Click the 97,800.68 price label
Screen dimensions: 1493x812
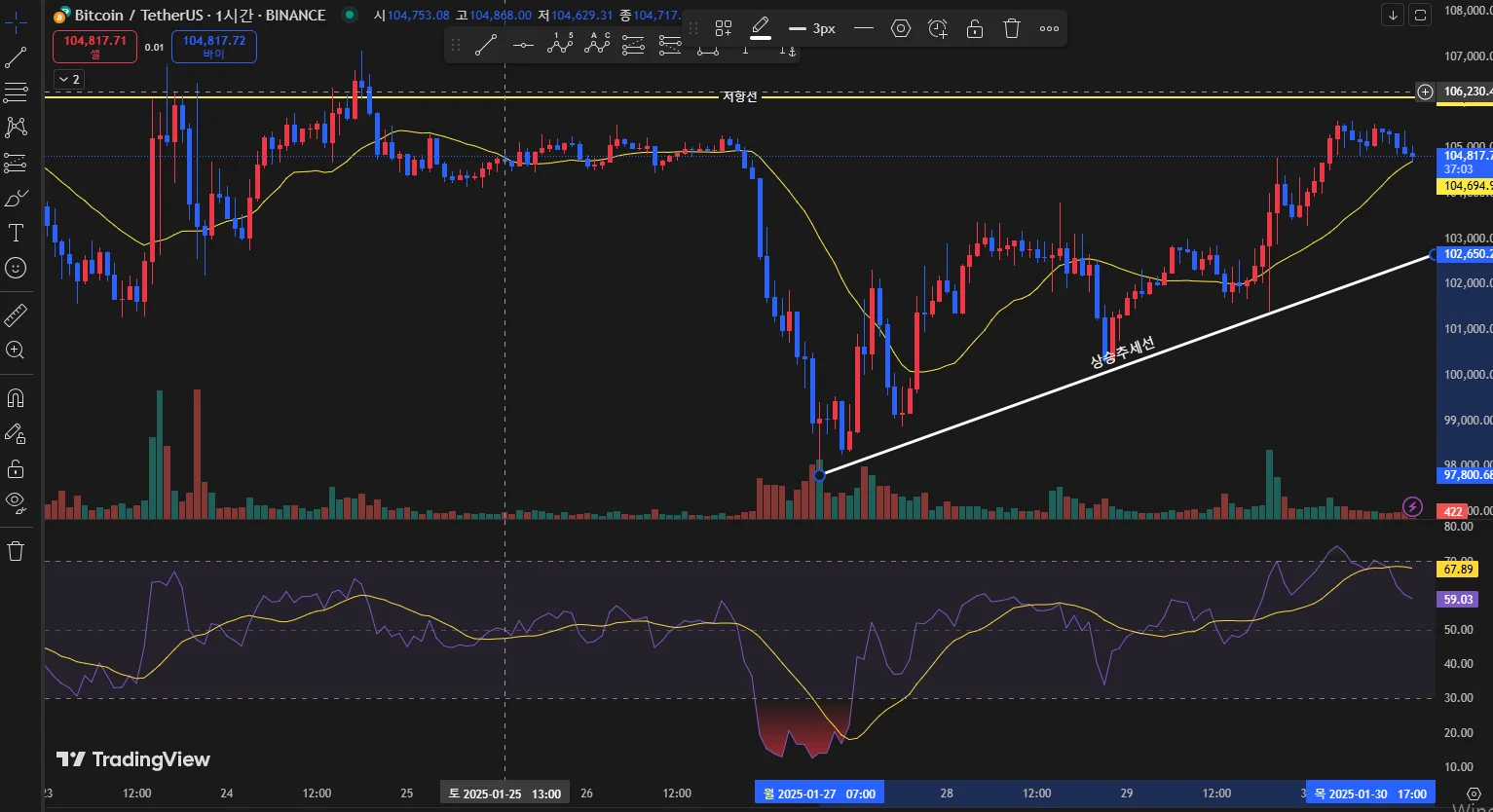click(x=1465, y=475)
